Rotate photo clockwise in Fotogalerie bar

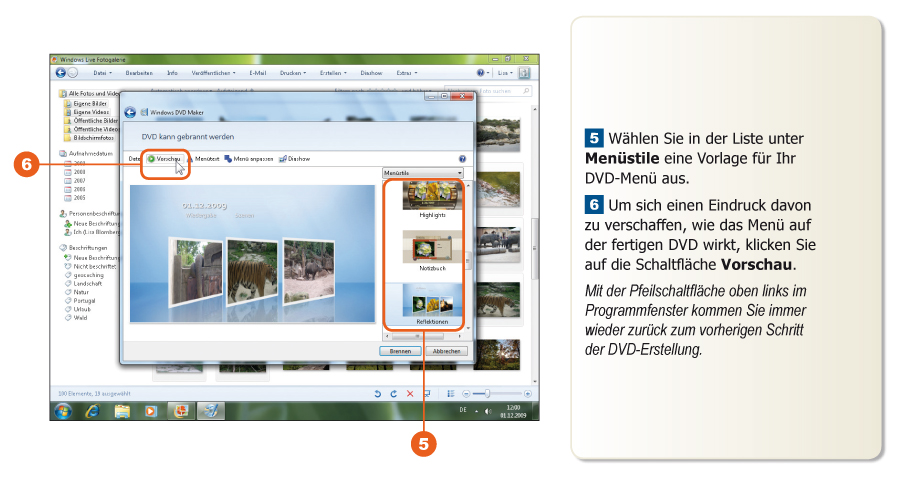tap(394, 394)
